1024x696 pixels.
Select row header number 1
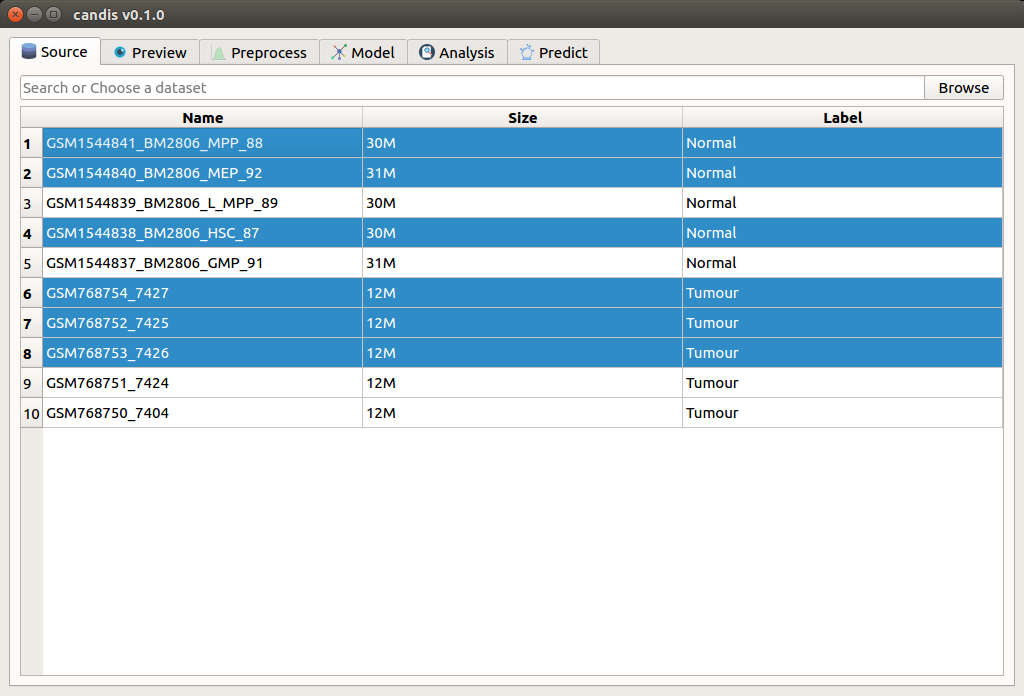click(x=31, y=143)
